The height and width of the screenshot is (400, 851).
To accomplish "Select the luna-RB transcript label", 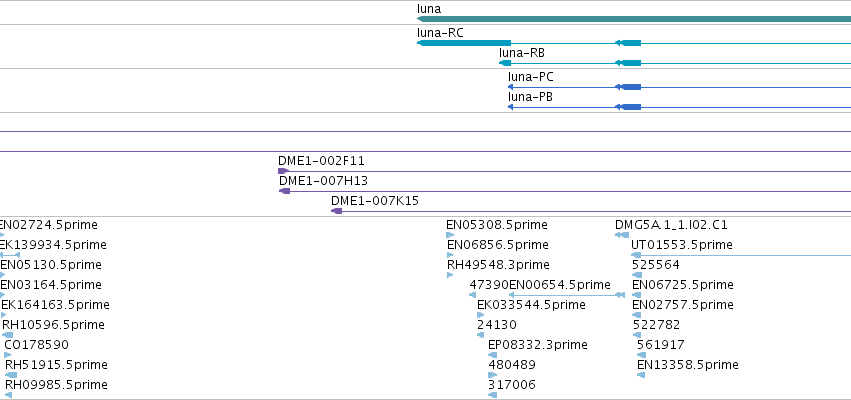I will 522,53.
